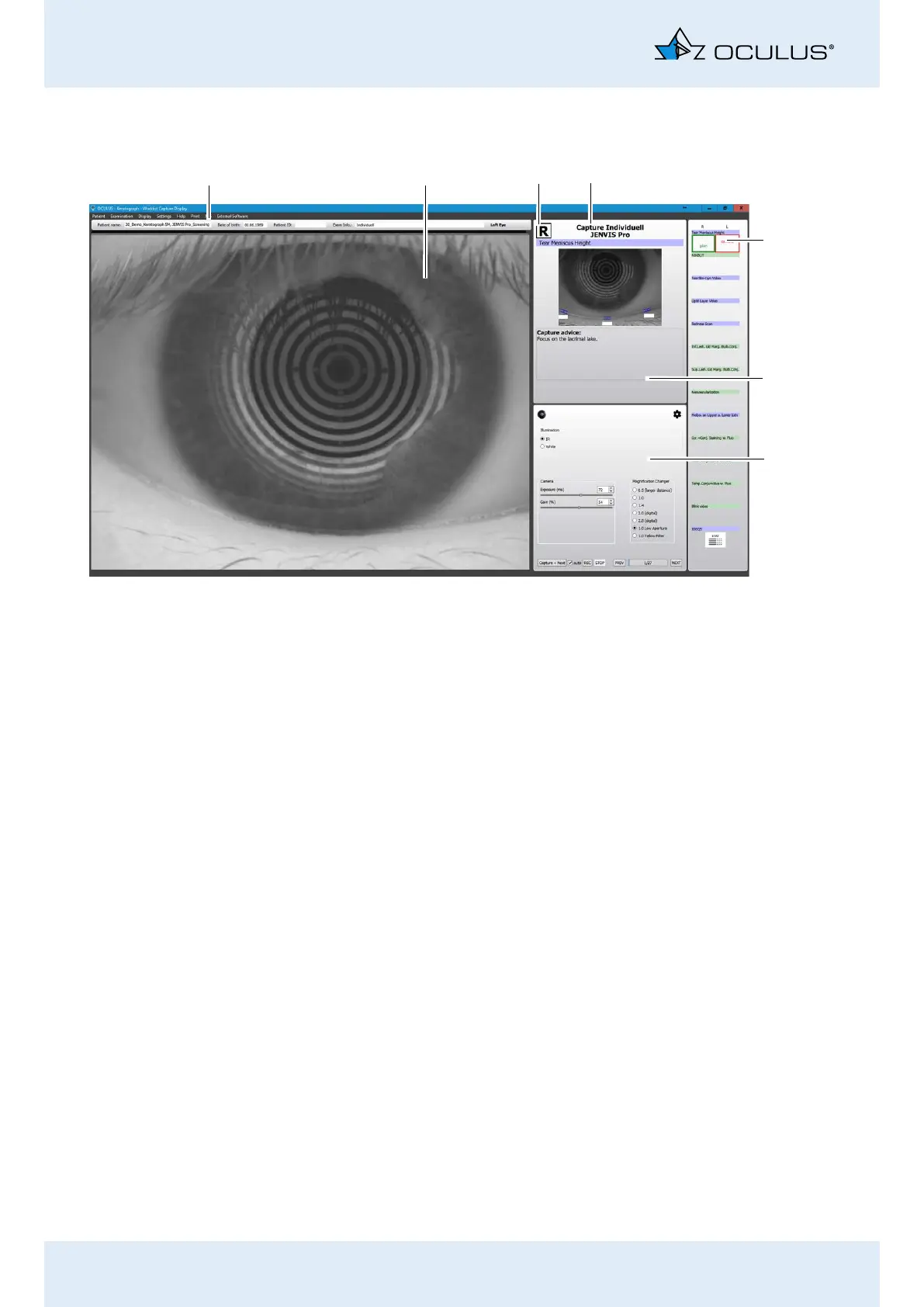Click the Left Eye button
924x1307 pixels.
[x=497, y=225]
